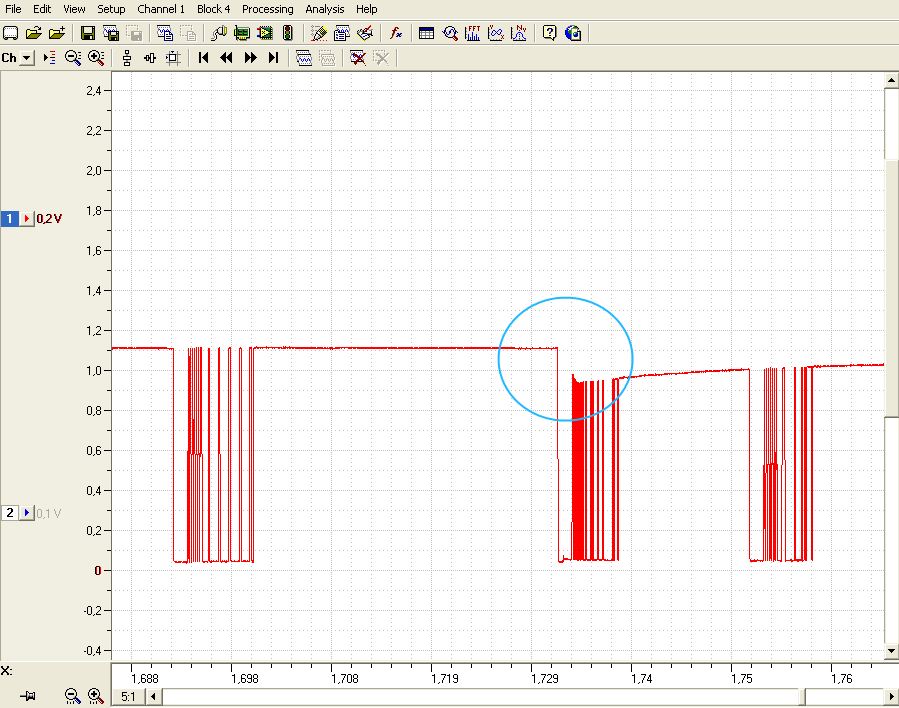The height and width of the screenshot is (708, 899).
Task: Click the traffic light icon
Action: [288, 33]
